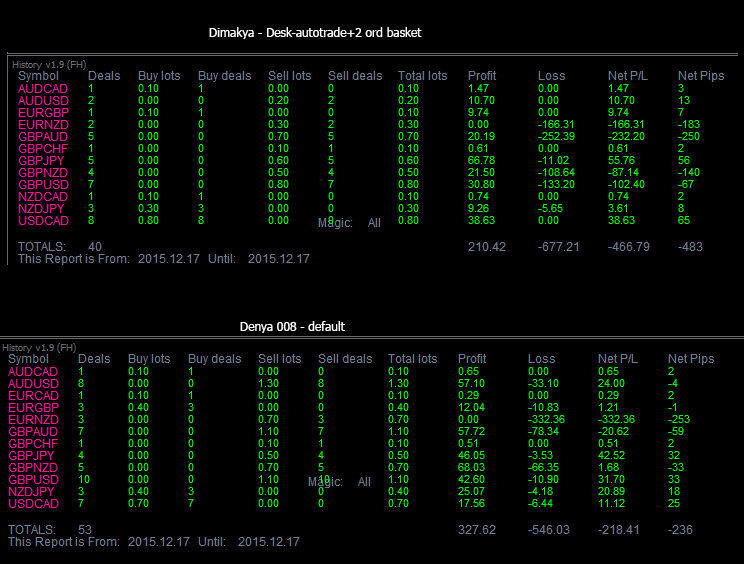Click the title 'Denya 008 - default'
This screenshot has height=564, width=744.
tap(292, 327)
